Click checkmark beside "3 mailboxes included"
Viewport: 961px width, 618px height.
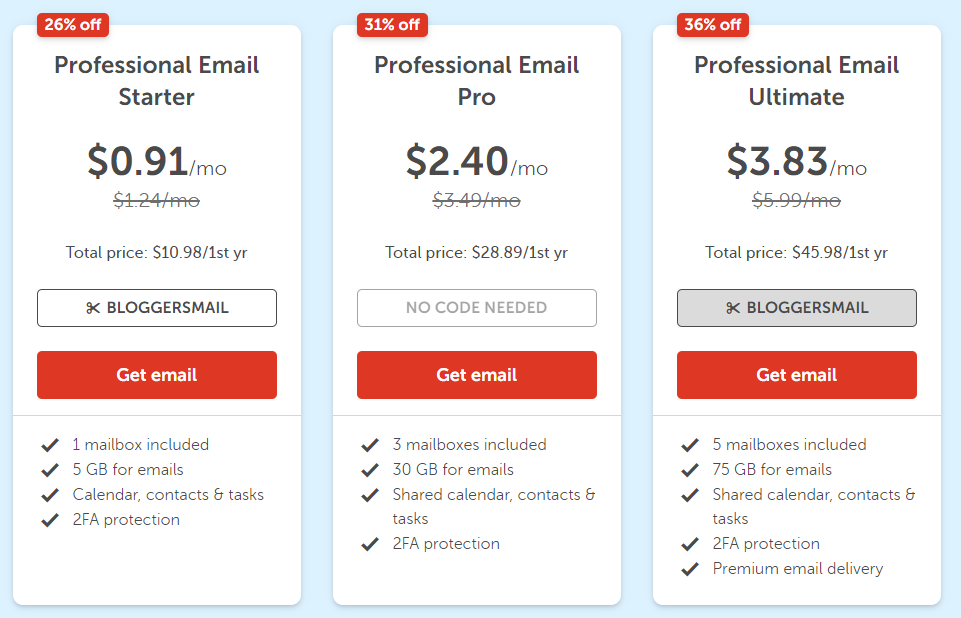pos(370,444)
